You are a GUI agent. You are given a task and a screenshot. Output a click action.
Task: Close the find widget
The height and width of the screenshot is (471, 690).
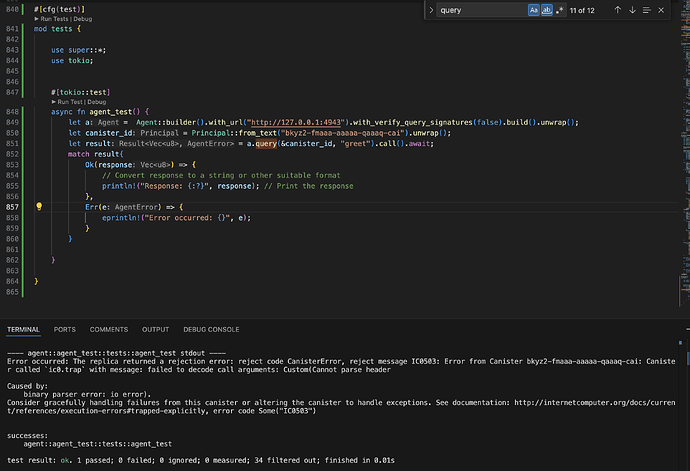(x=661, y=10)
